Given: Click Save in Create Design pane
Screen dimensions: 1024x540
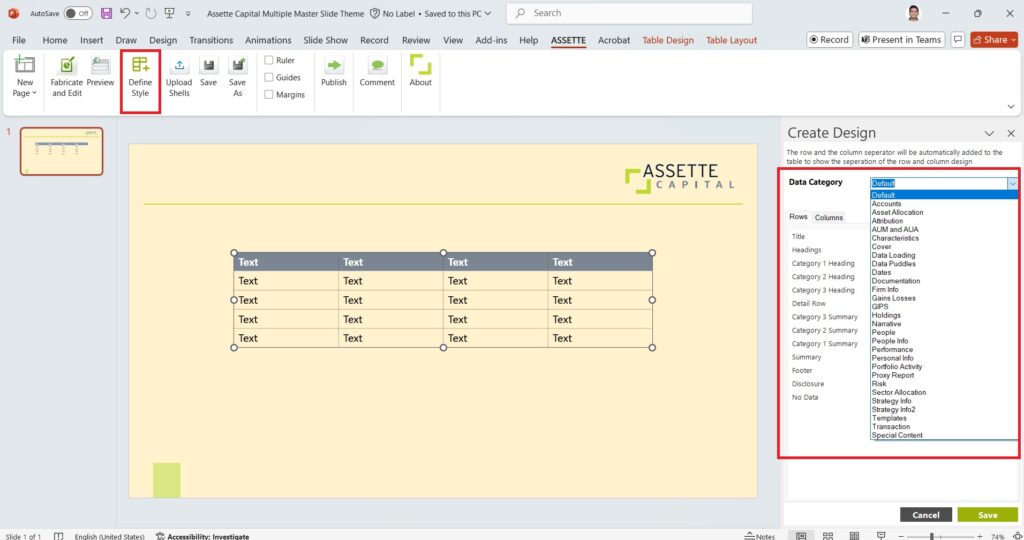Looking at the screenshot, I should (x=987, y=515).
